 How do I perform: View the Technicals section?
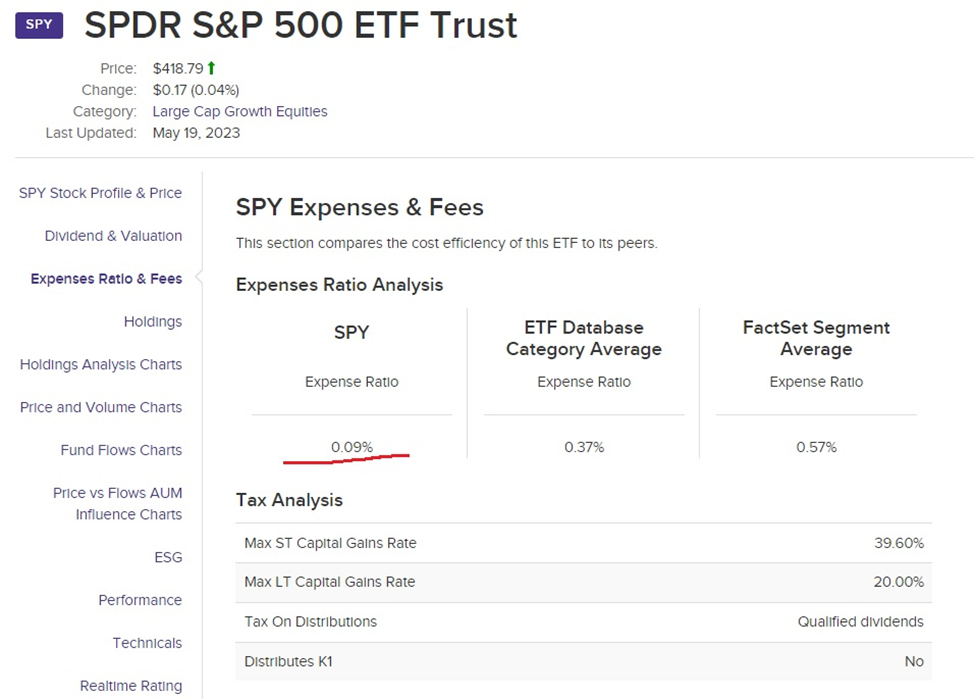click(x=147, y=643)
